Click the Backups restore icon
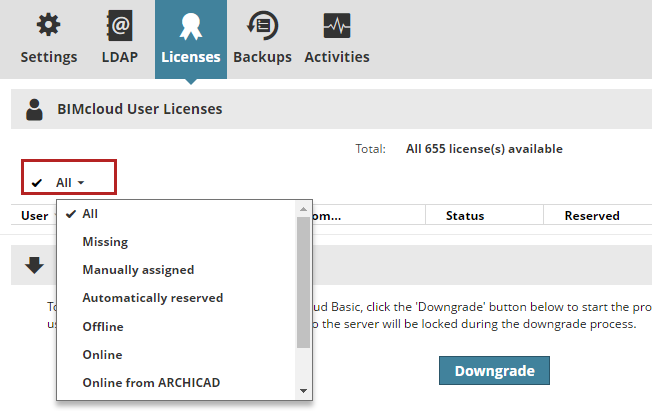Viewport: 652px width, 411px height. [262, 25]
